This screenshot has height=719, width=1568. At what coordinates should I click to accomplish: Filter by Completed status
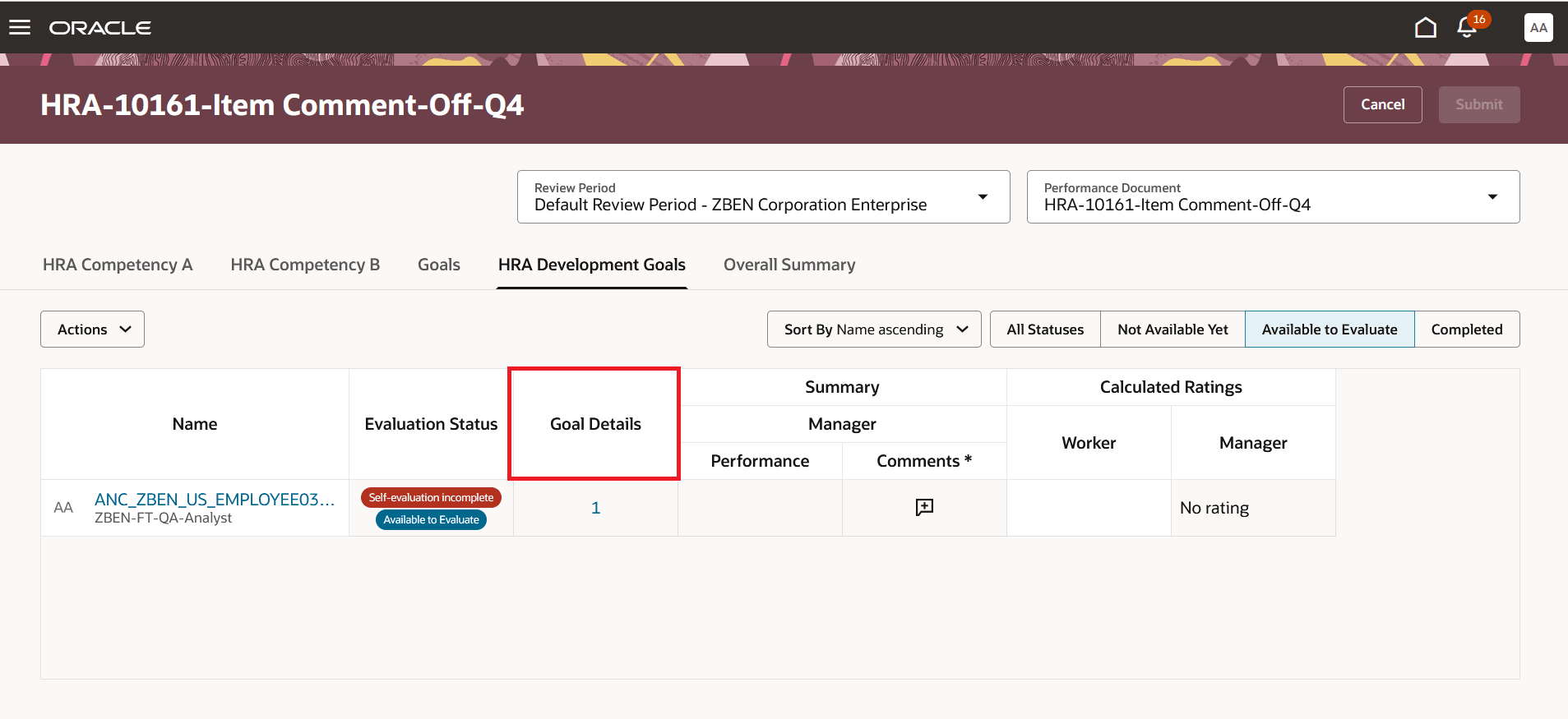click(1467, 329)
